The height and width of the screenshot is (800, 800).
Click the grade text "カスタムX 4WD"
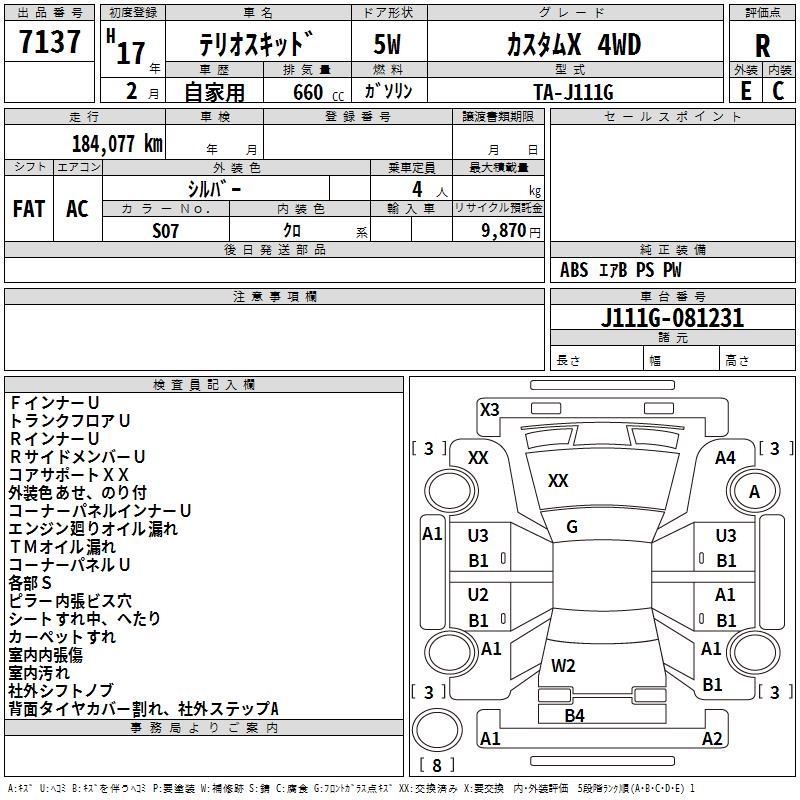573,44
